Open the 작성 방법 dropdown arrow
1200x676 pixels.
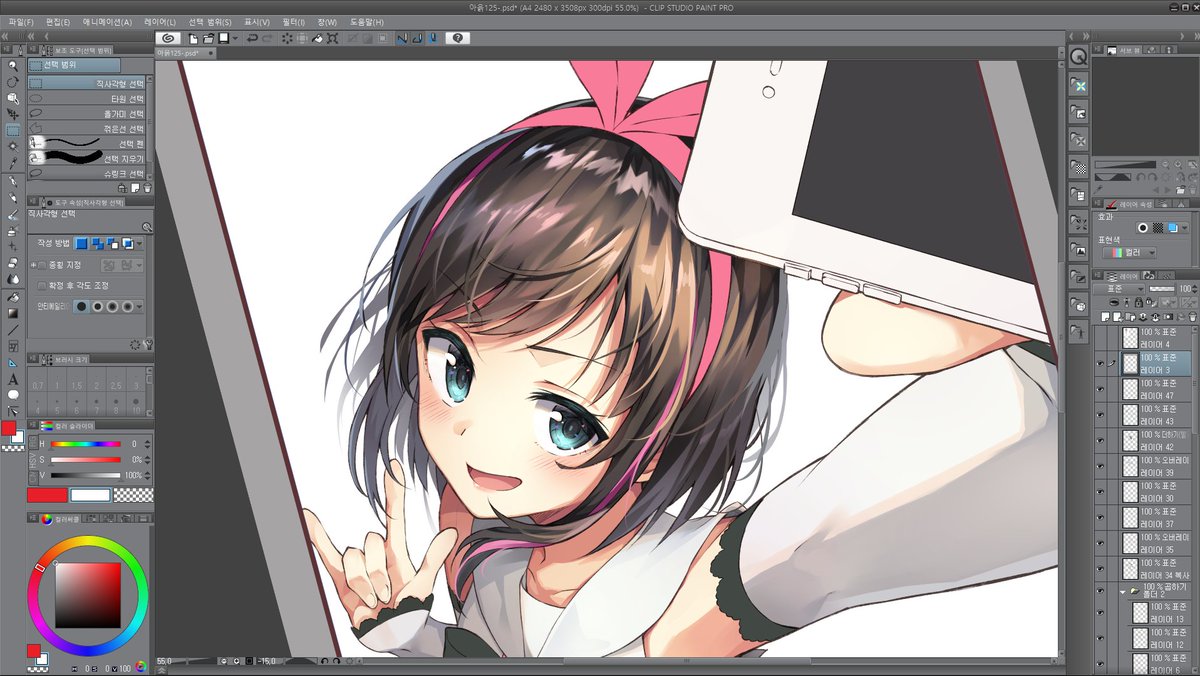coord(139,243)
